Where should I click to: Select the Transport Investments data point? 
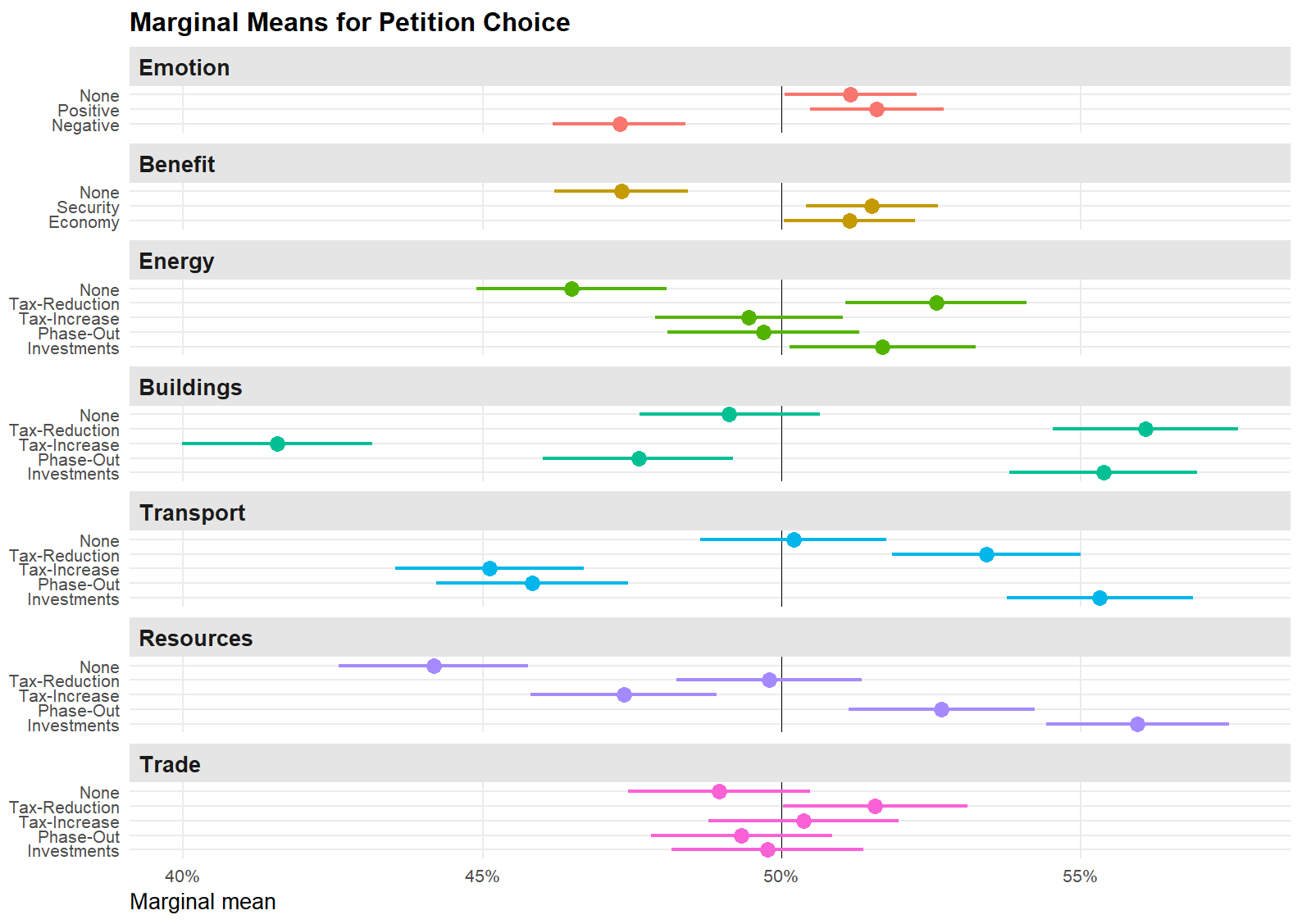[x=1099, y=598]
